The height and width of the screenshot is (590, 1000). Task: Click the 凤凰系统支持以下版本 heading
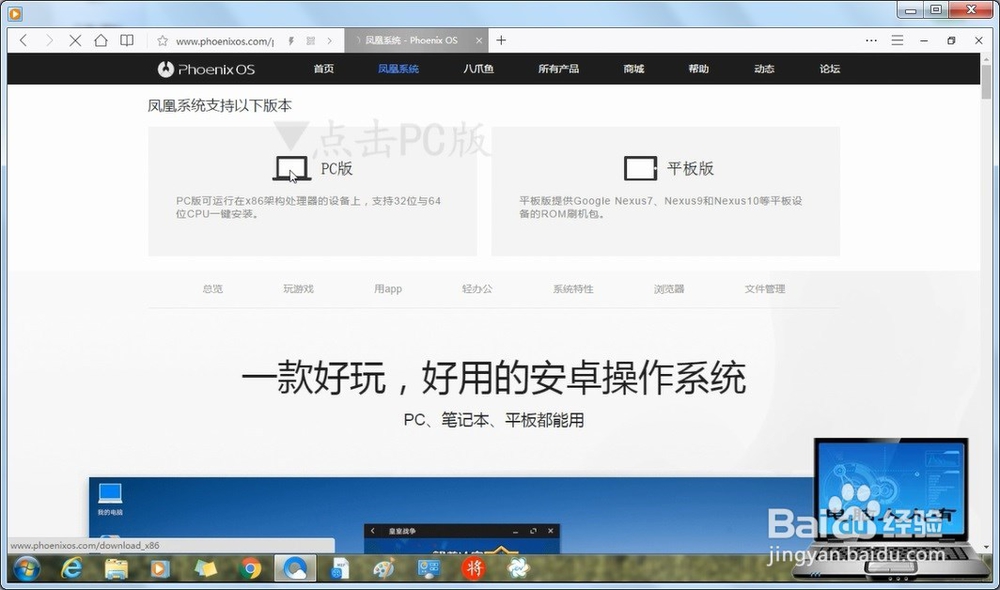click(219, 106)
